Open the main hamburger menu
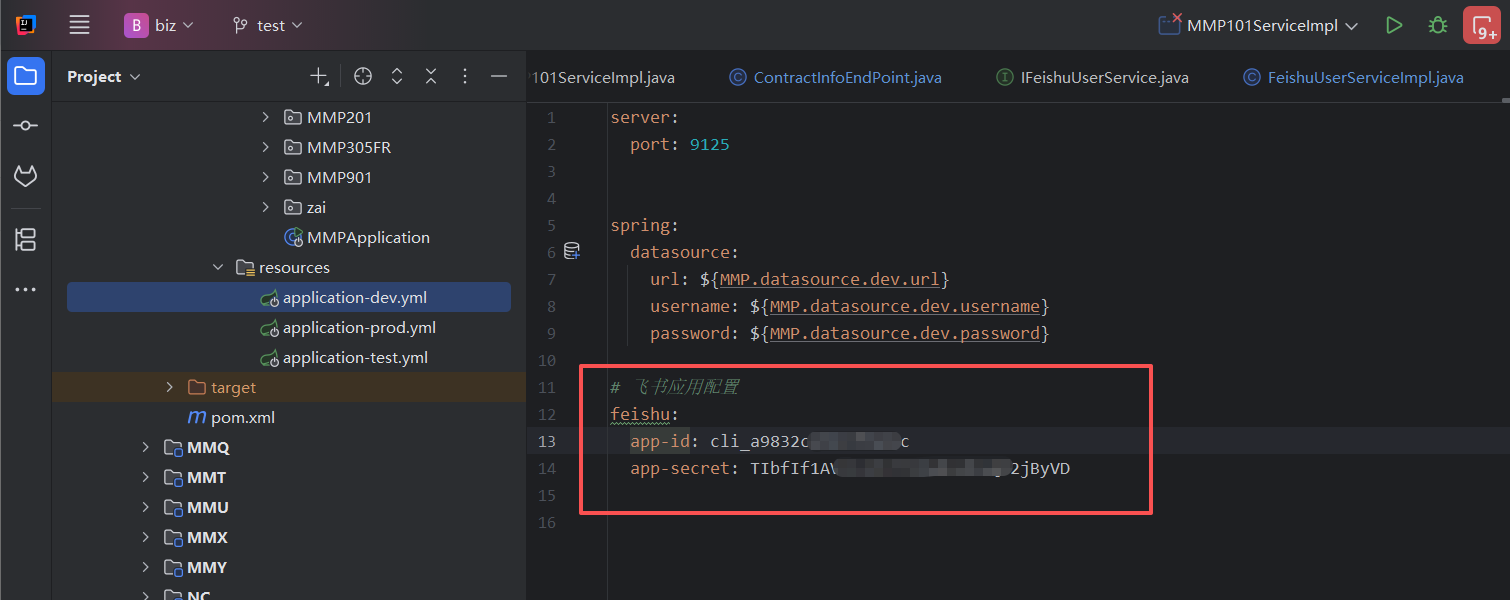The width and height of the screenshot is (1510, 600). click(80, 25)
